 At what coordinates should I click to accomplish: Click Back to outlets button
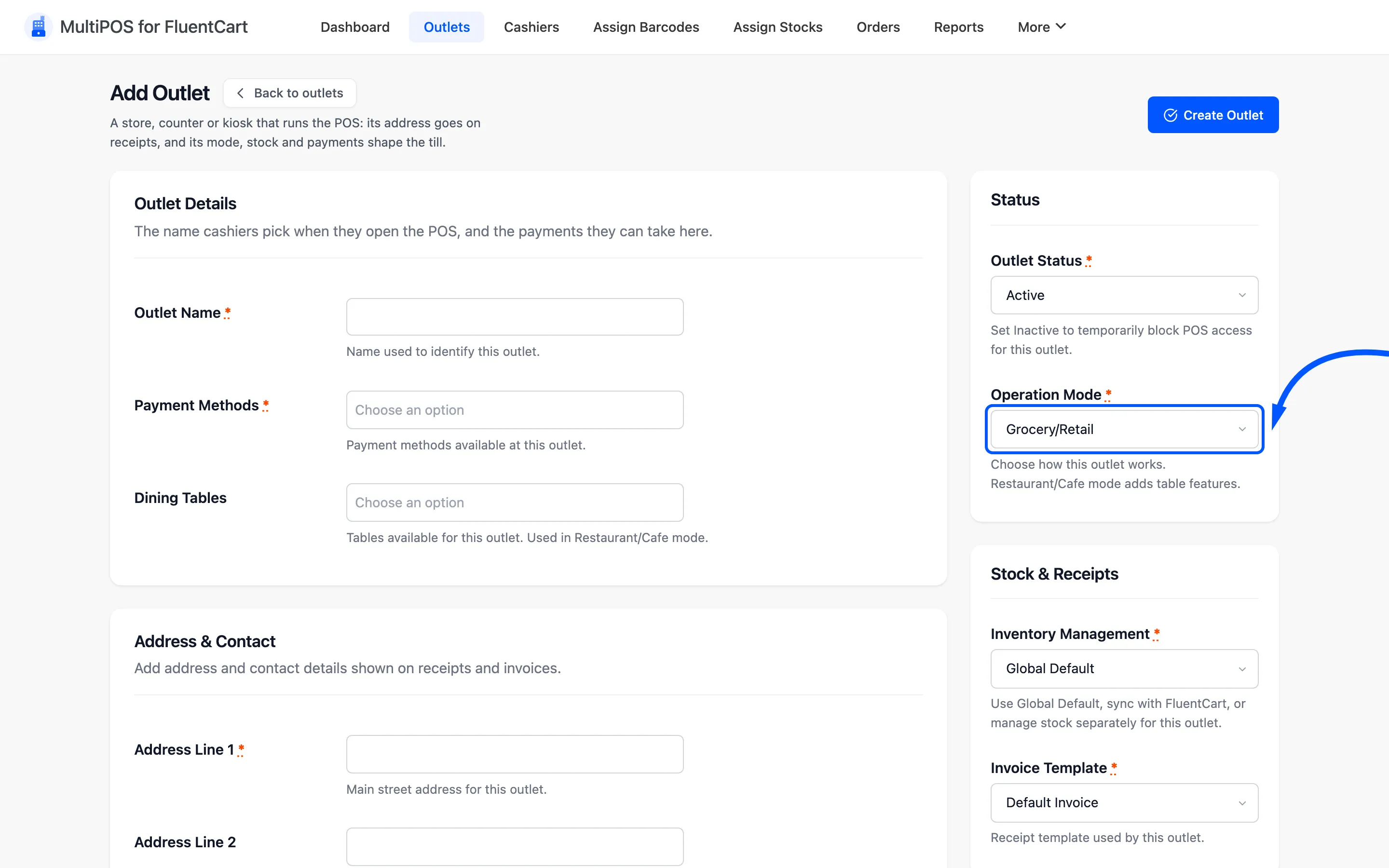pos(290,93)
